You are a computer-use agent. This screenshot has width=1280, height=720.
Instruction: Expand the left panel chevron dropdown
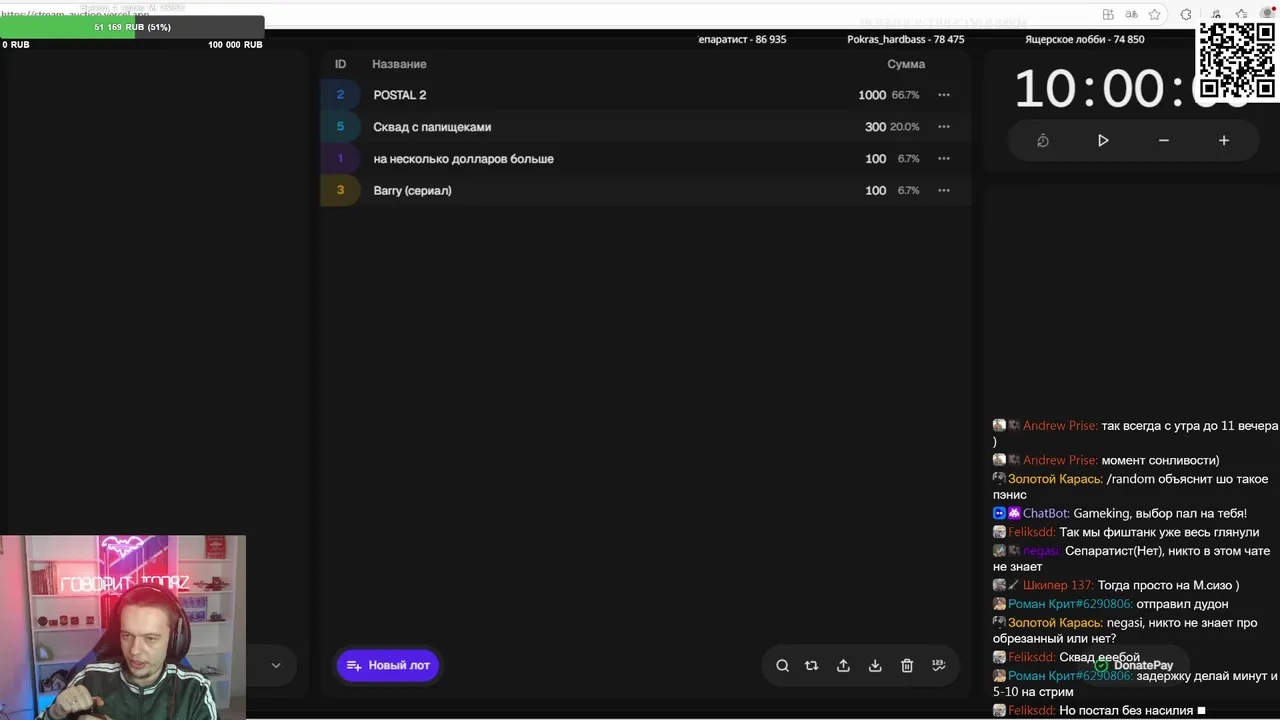pos(276,666)
